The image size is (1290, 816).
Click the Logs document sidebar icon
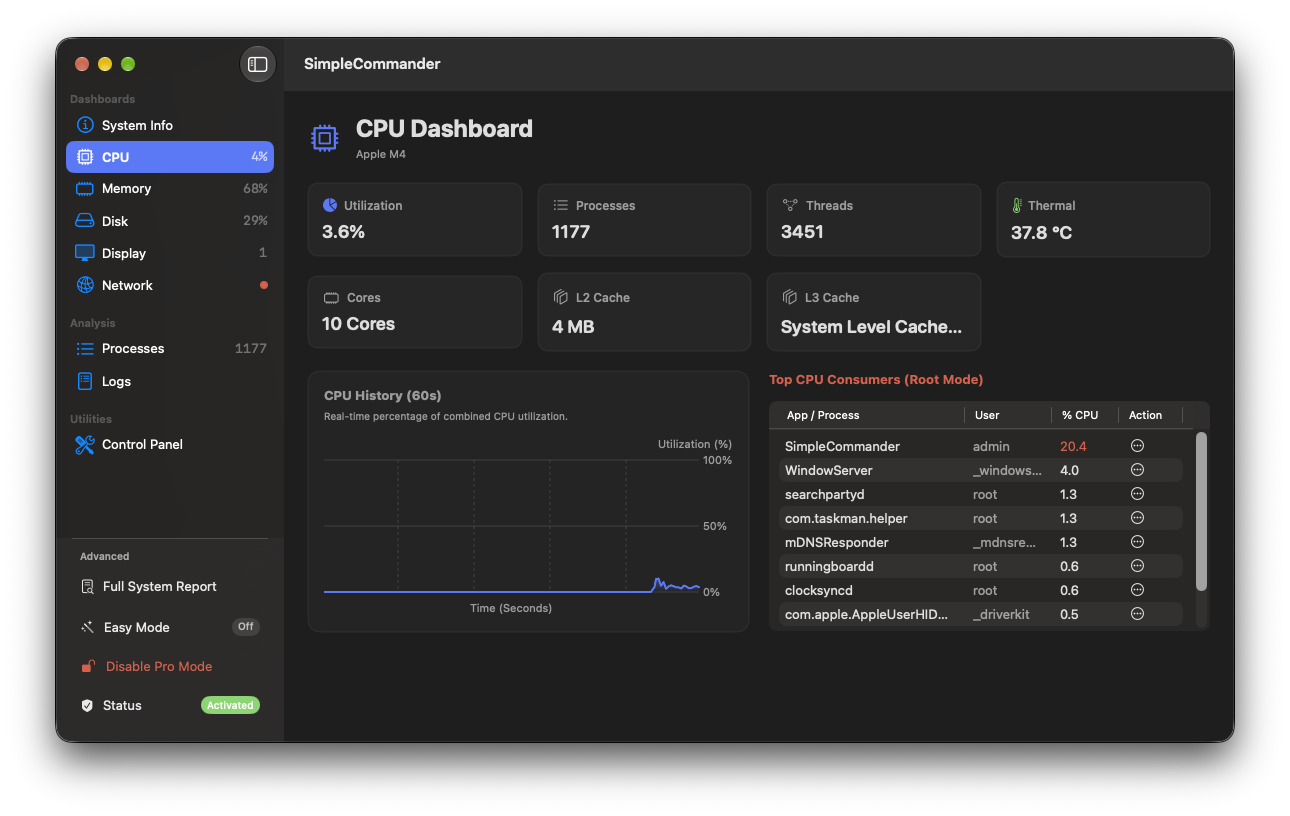tap(85, 381)
